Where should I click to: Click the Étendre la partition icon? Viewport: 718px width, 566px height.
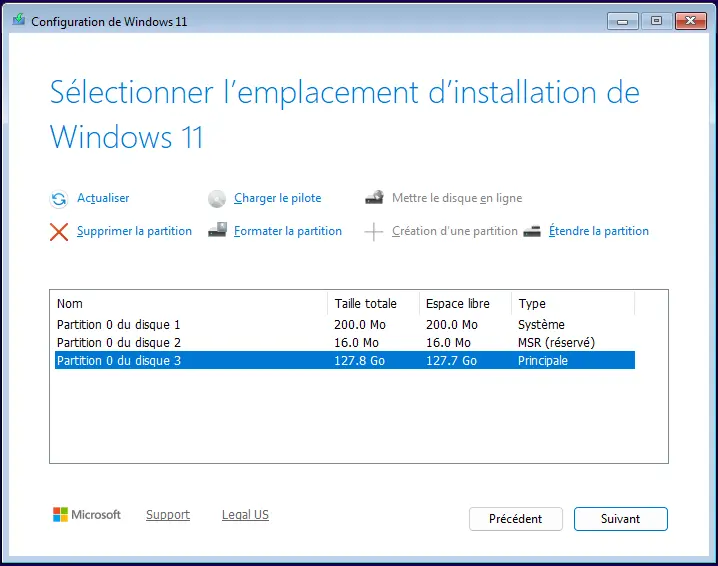pos(532,231)
